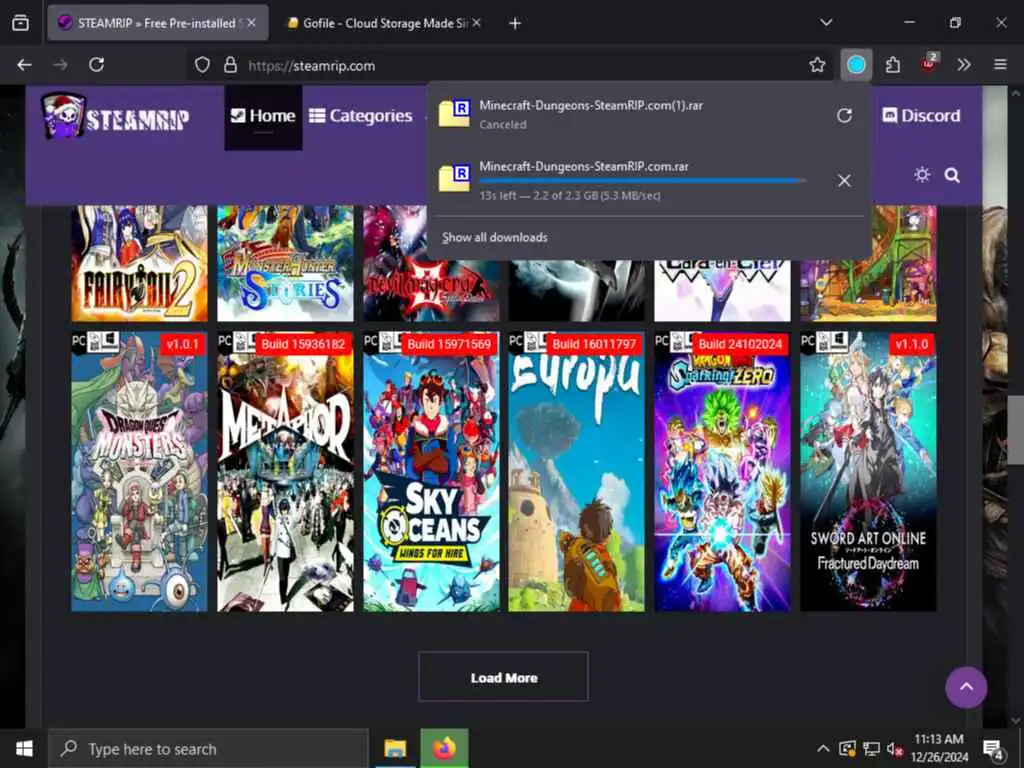Open the Monster Hunter Stories cover
This screenshot has height=768, width=1024.
point(285,264)
